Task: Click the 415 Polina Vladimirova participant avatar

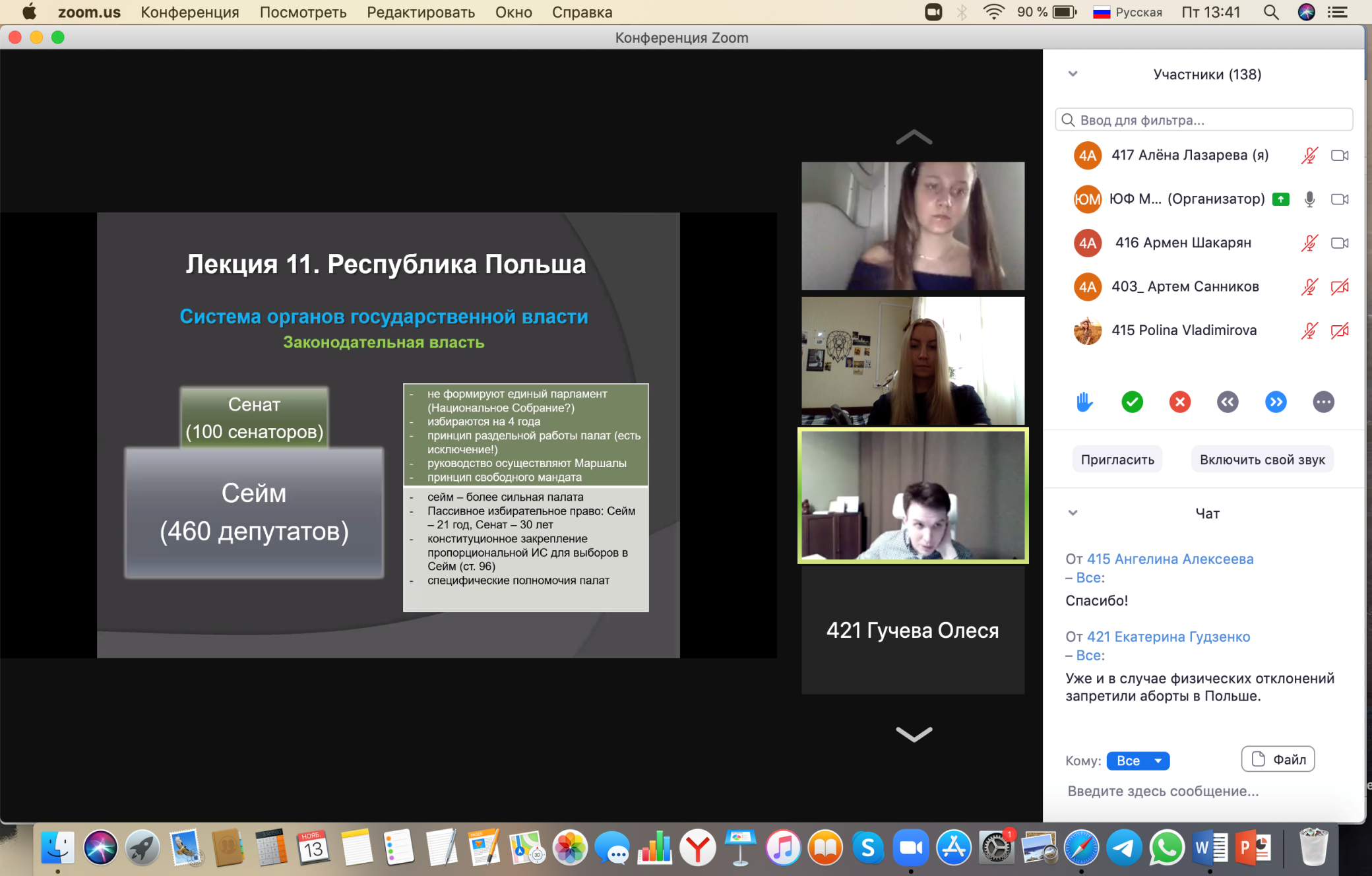Action: pos(1087,330)
